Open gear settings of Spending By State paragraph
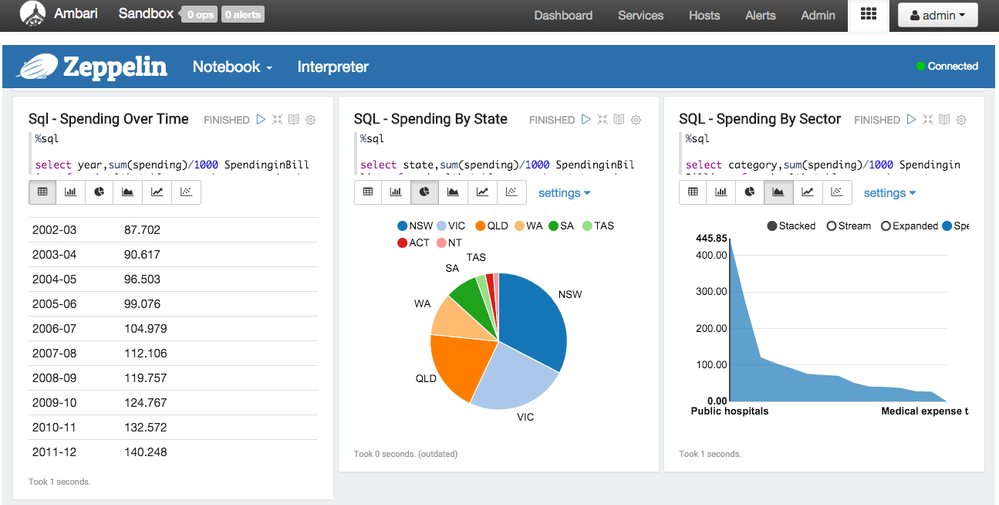This screenshot has height=505, width=999. [636, 119]
